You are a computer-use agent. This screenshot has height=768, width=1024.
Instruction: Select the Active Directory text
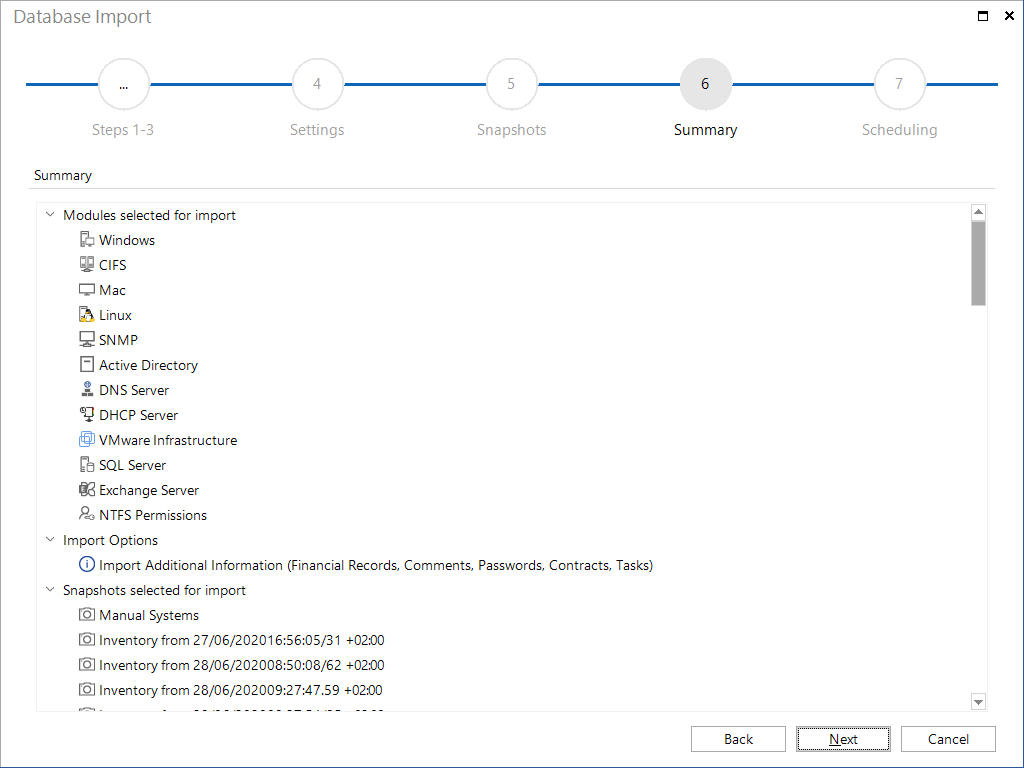[148, 365]
